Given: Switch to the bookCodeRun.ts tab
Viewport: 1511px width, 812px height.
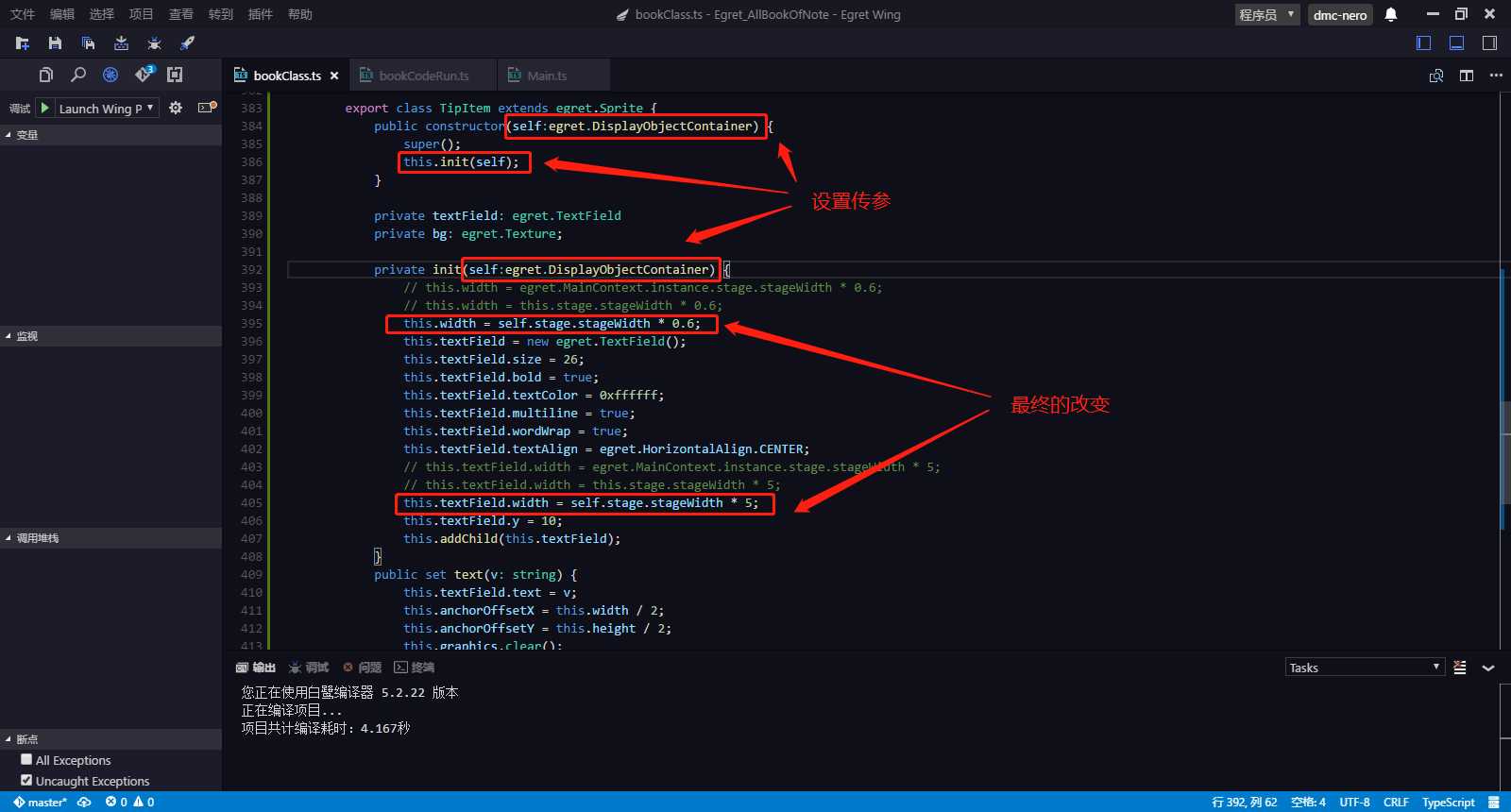Looking at the screenshot, I should 422,76.
